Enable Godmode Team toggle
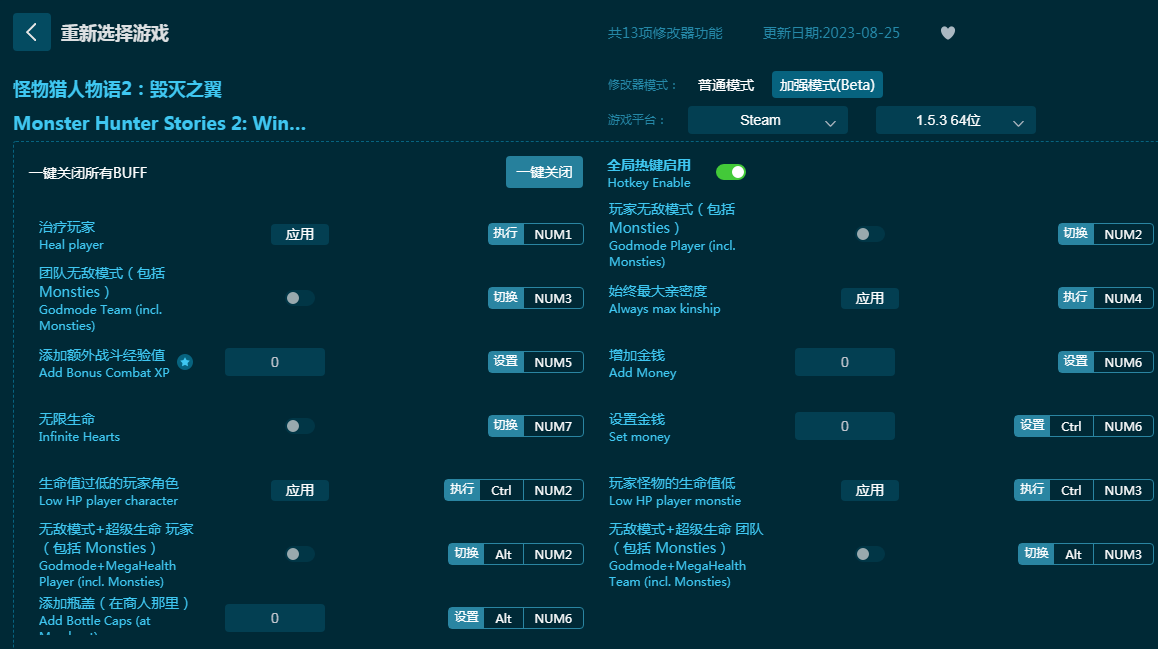 299,298
